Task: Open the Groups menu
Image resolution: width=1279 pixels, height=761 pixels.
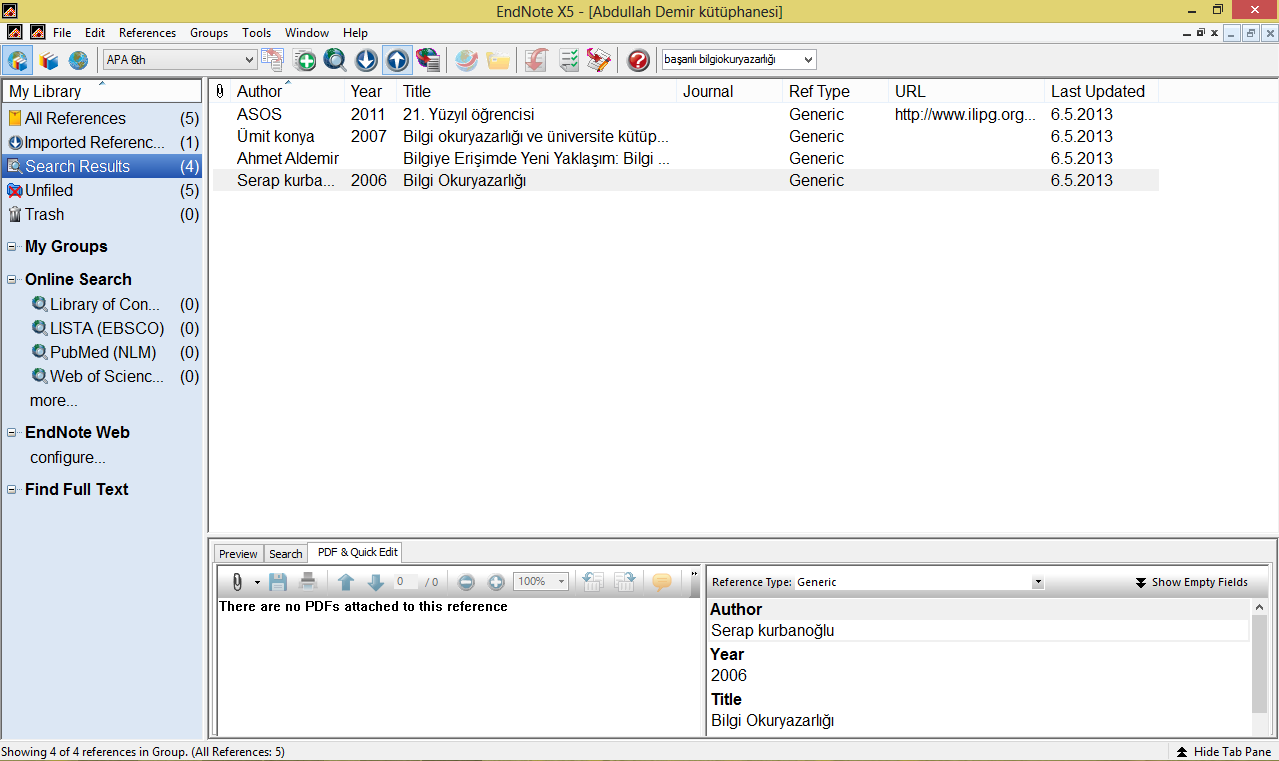Action: [209, 33]
